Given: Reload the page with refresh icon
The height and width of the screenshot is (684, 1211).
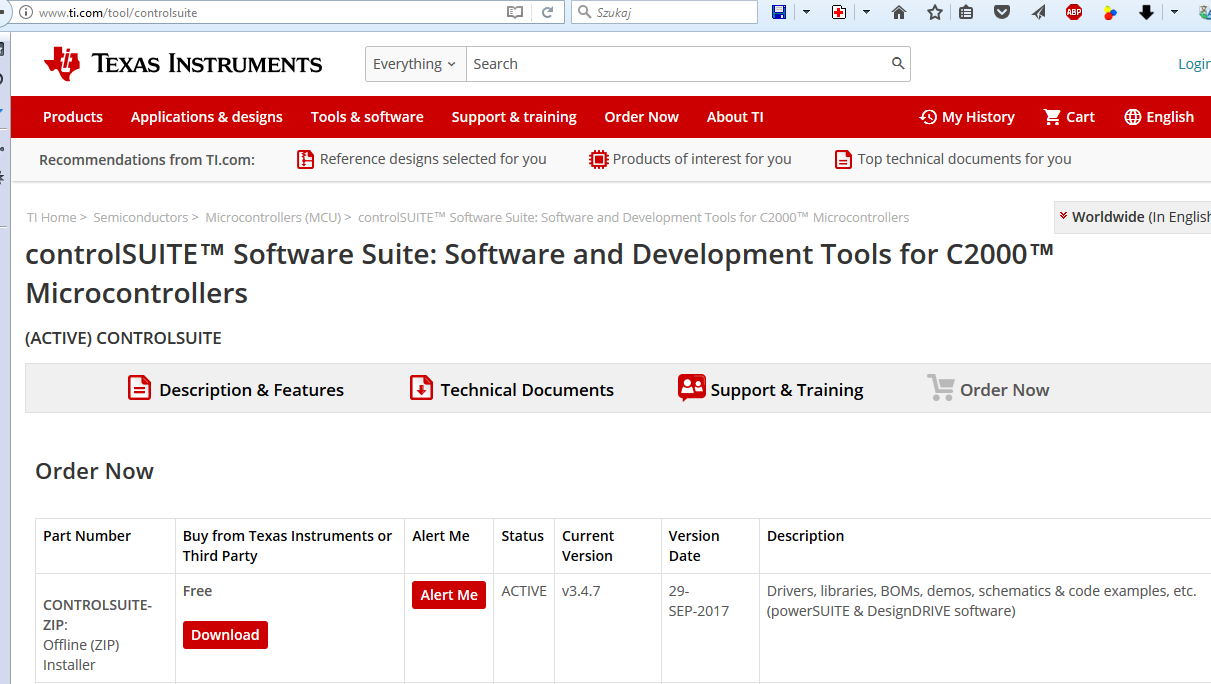Looking at the screenshot, I should click(x=547, y=12).
